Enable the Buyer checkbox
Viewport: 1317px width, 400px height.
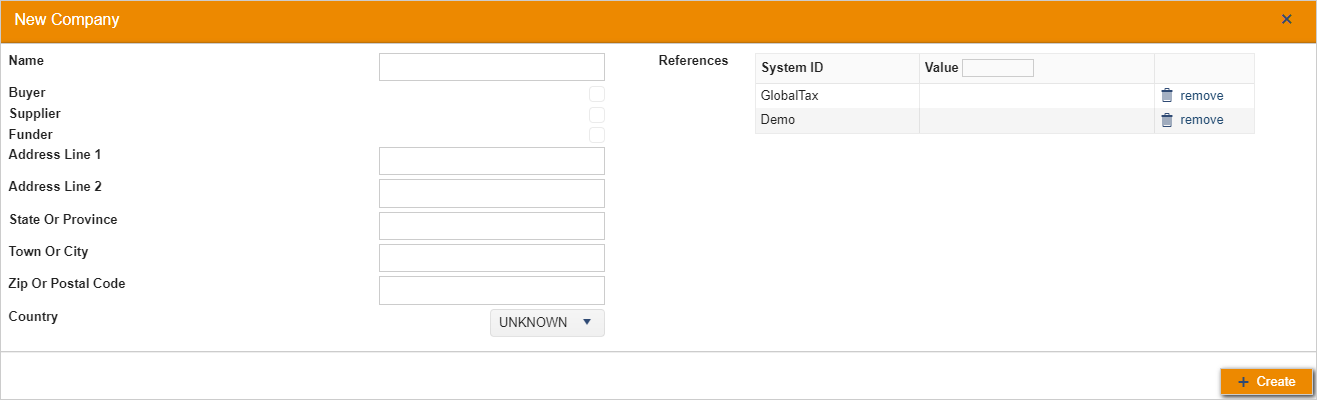597,93
